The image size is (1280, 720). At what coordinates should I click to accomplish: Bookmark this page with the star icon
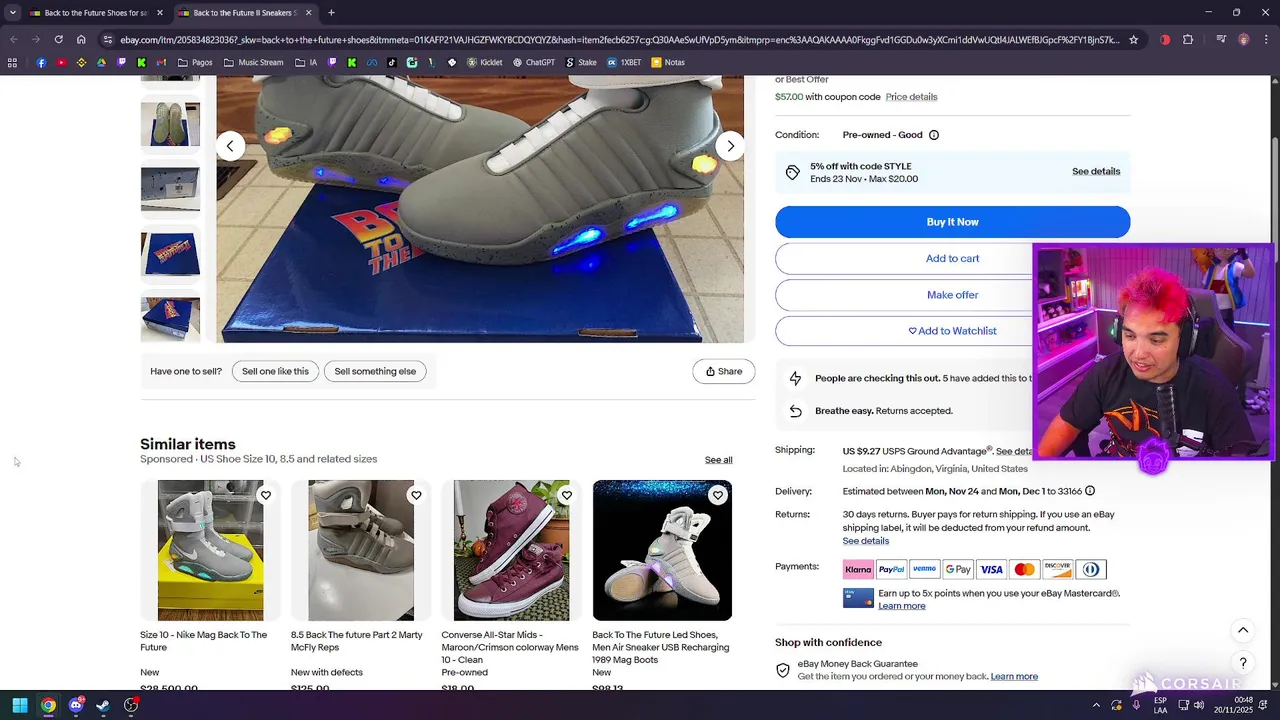pyautogui.click(x=1133, y=40)
